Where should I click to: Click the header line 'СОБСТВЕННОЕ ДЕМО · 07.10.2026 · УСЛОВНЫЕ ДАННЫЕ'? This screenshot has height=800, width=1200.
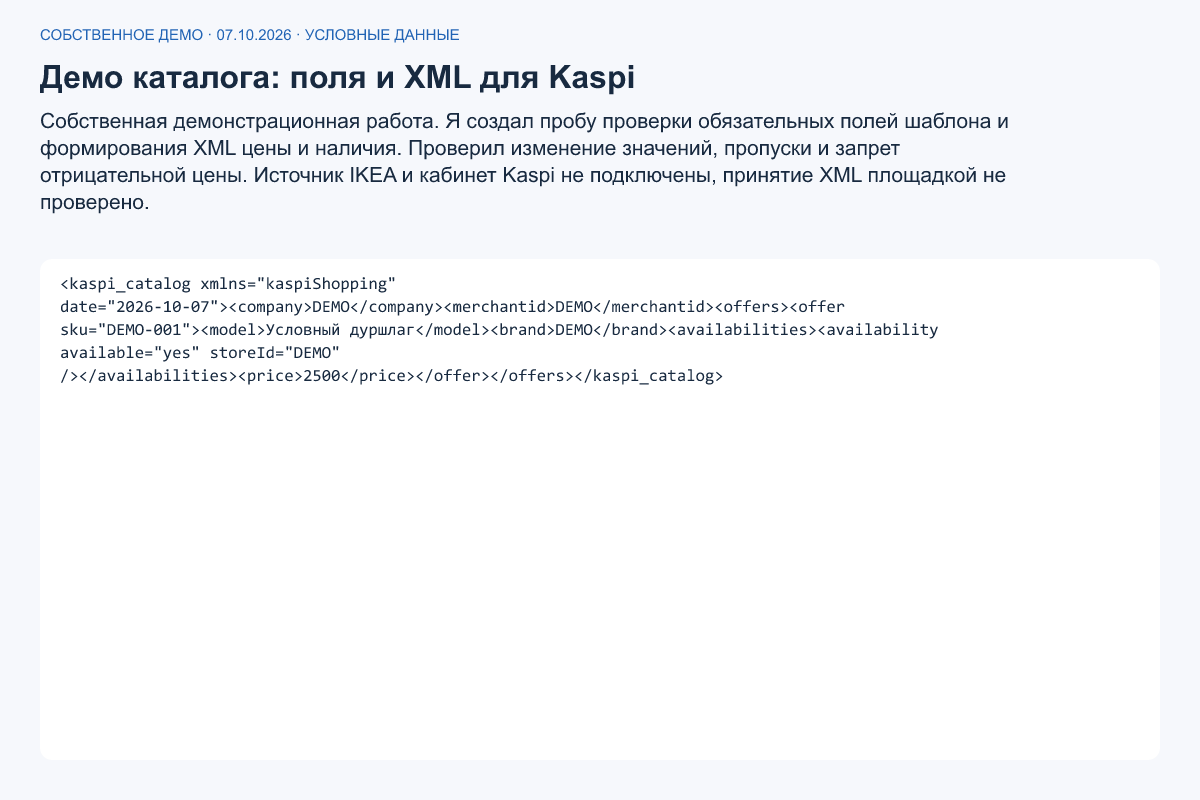(x=250, y=35)
